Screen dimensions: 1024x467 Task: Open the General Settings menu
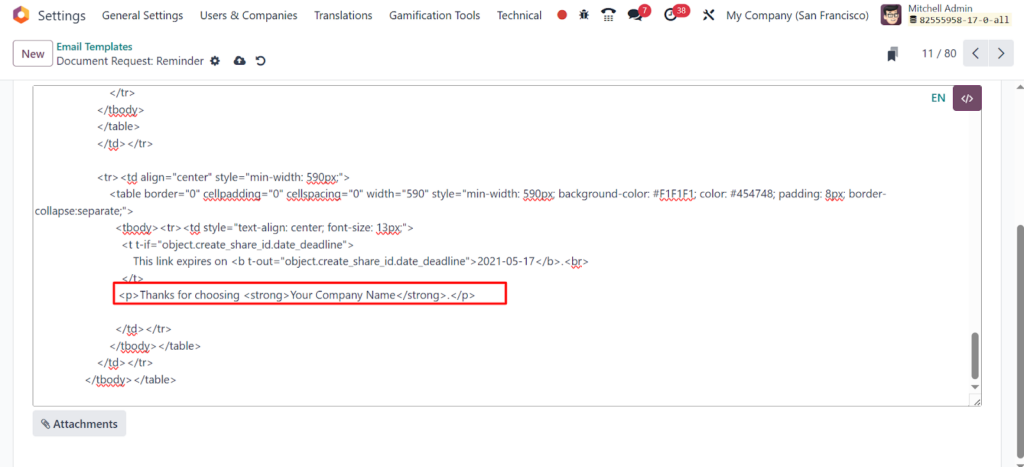[x=142, y=15]
